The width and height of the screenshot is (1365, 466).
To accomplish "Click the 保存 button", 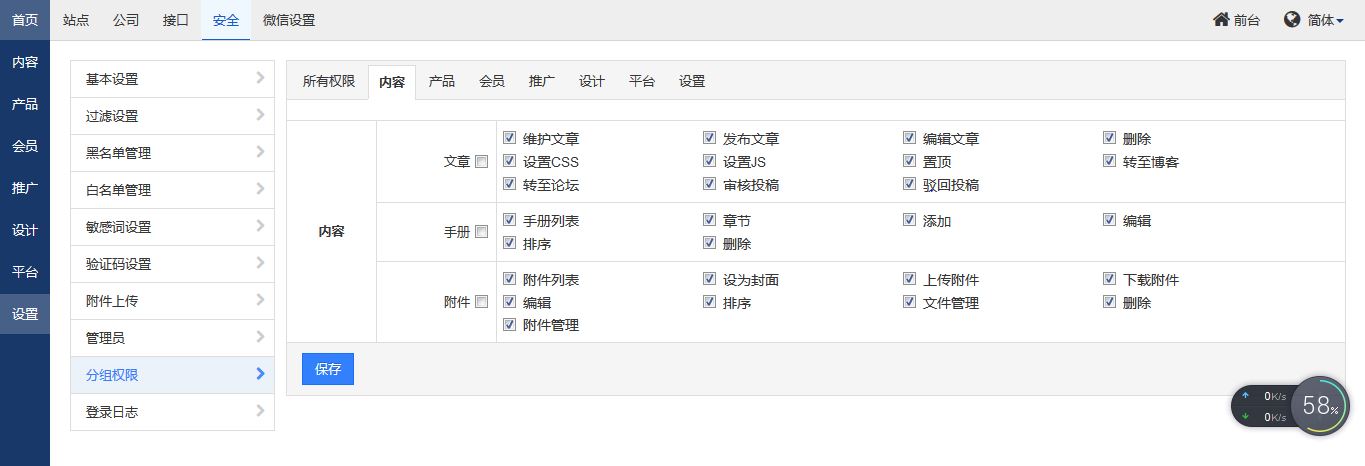I will (328, 369).
